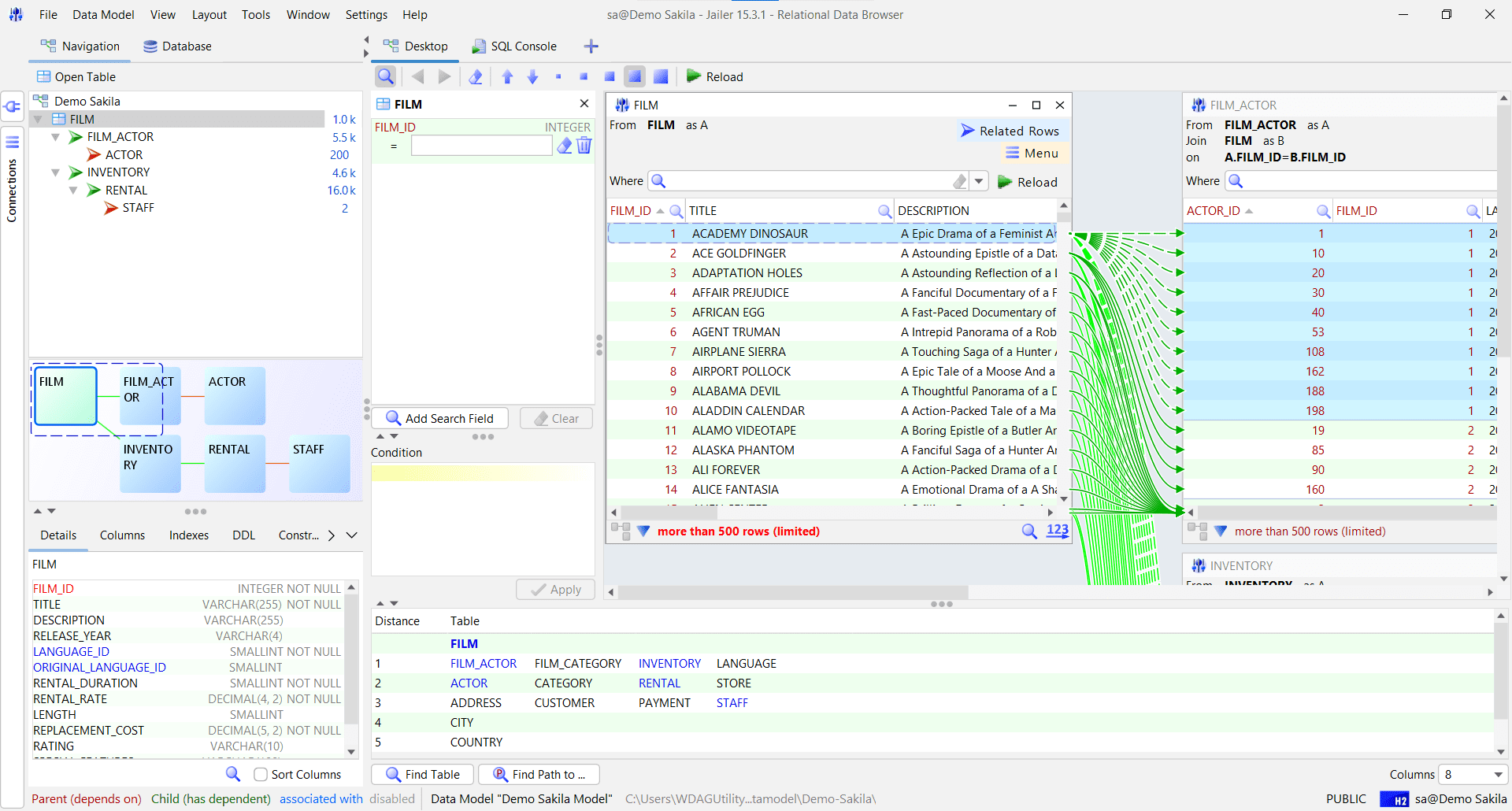Click the magnifier in the FILM window's Where field
1512x811 pixels.
click(x=659, y=181)
